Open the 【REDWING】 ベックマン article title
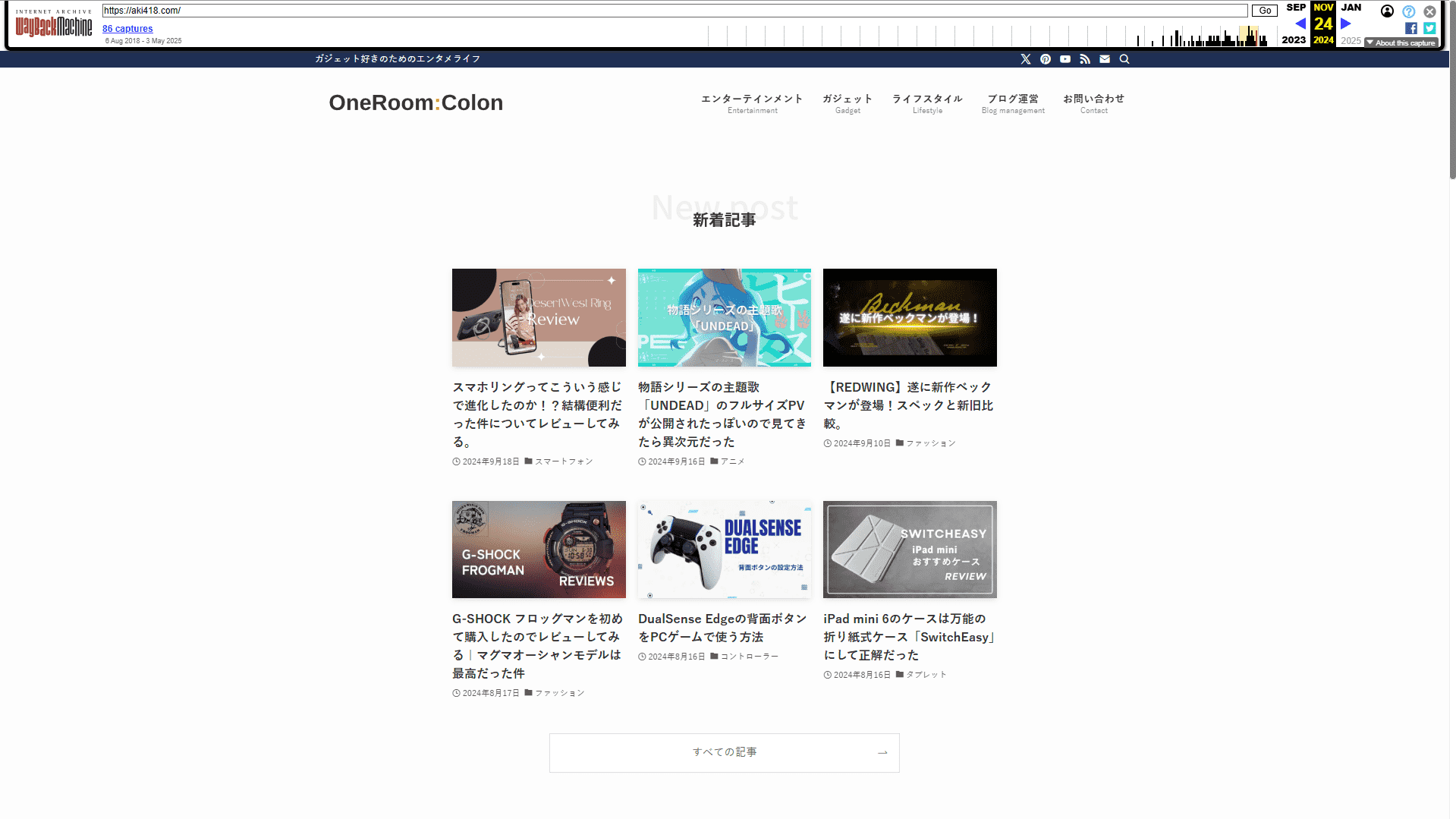The image size is (1456, 819). pos(908,405)
